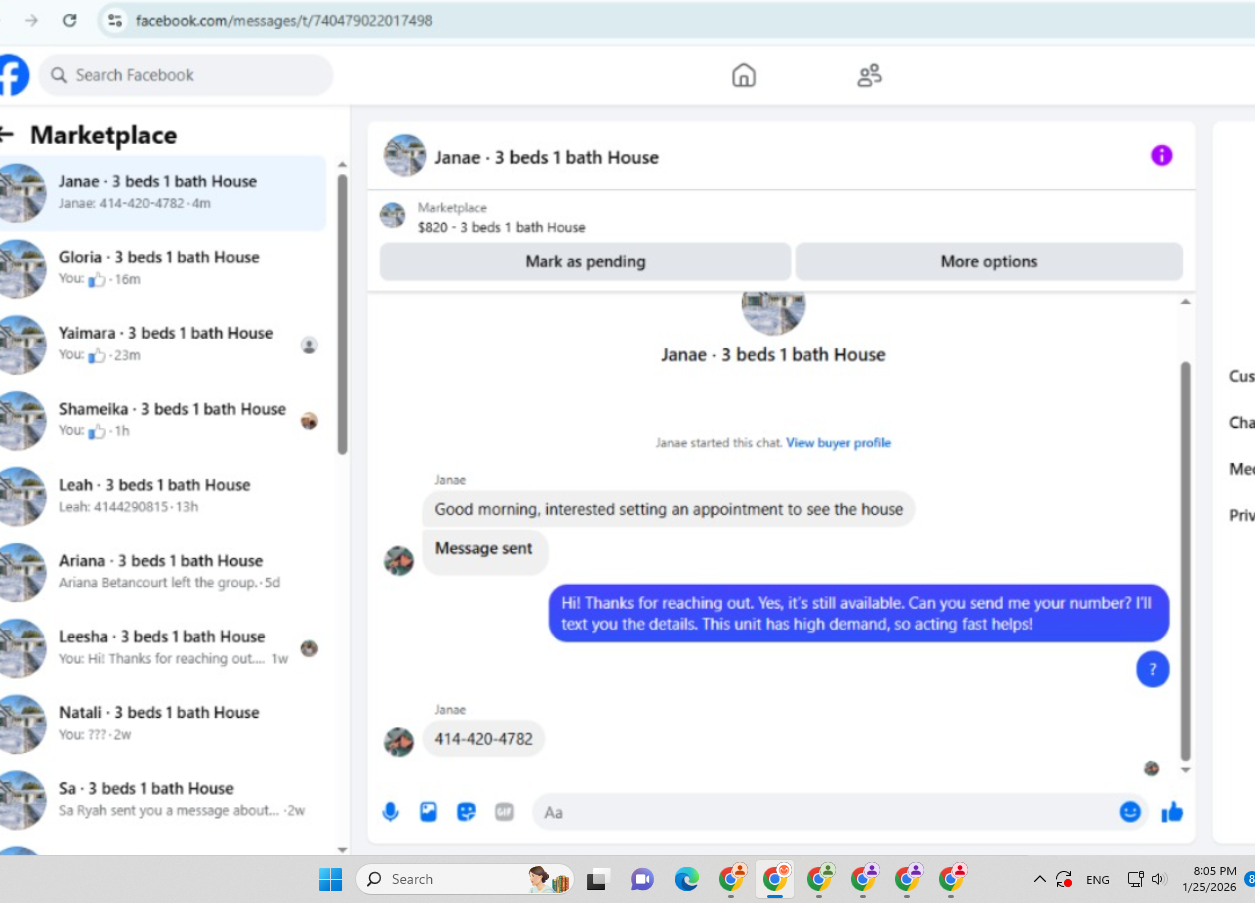This screenshot has width=1255, height=903.
Task: Show hidden system tray icons chevron
Action: [1039, 879]
